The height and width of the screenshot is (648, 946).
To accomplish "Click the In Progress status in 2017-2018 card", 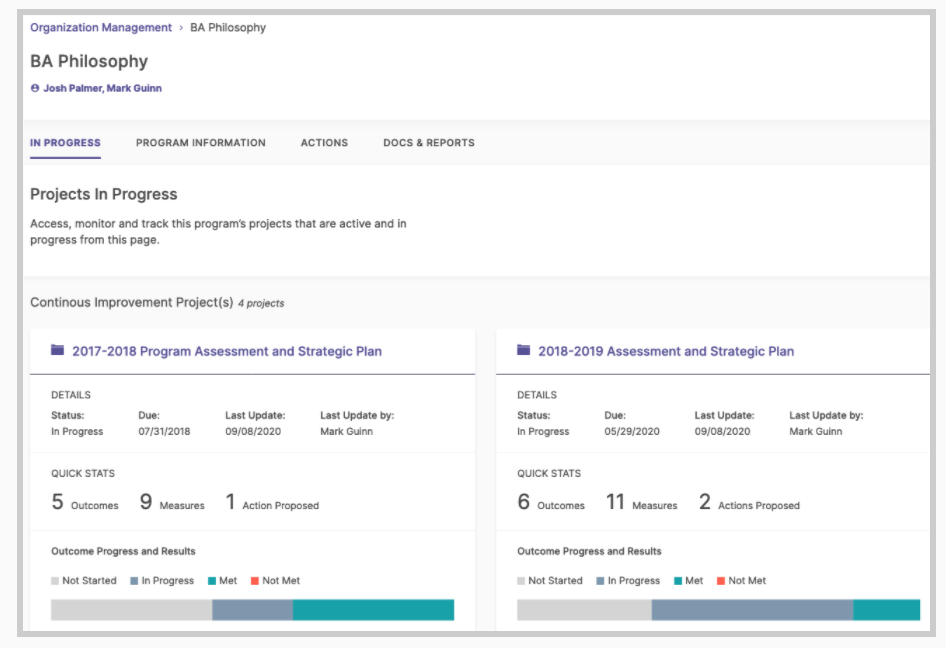I will click(77, 431).
